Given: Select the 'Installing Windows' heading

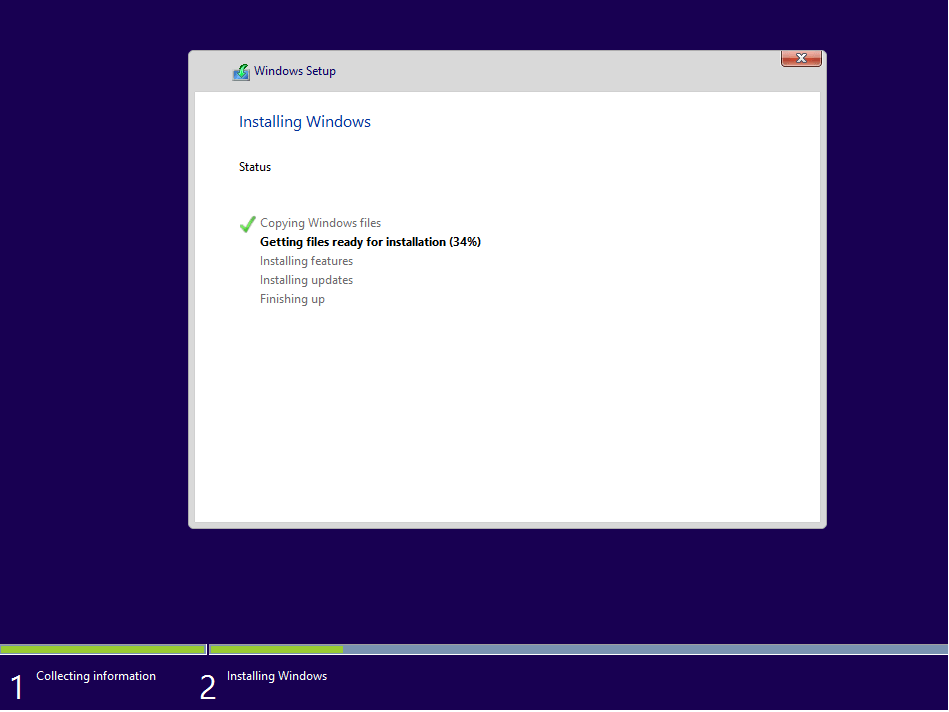Looking at the screenshot, I should (x=304, y=122).
